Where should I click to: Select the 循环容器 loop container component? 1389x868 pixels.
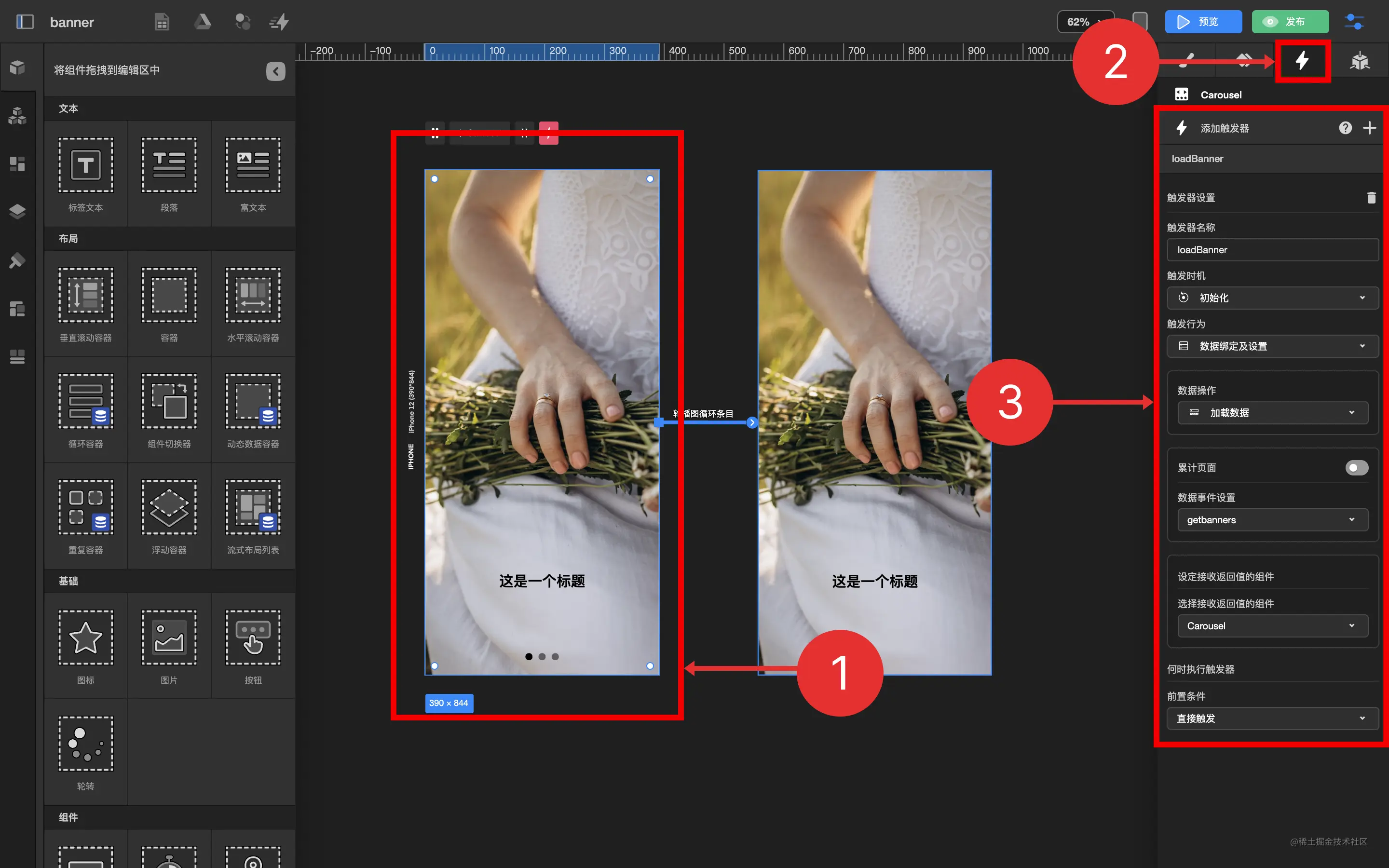85,401
